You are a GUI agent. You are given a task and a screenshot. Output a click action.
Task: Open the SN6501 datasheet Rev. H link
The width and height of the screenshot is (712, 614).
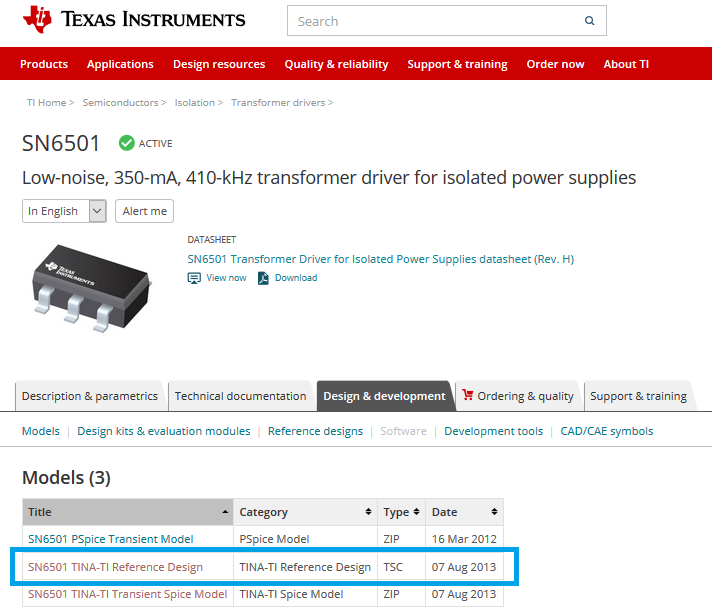point(381,259)
